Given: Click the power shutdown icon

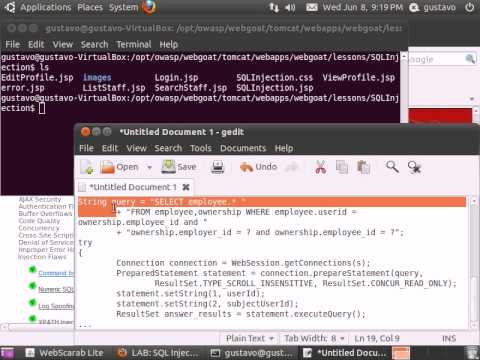Looking at the screenshot, I should pyautogui.click(x=469, y=7).
